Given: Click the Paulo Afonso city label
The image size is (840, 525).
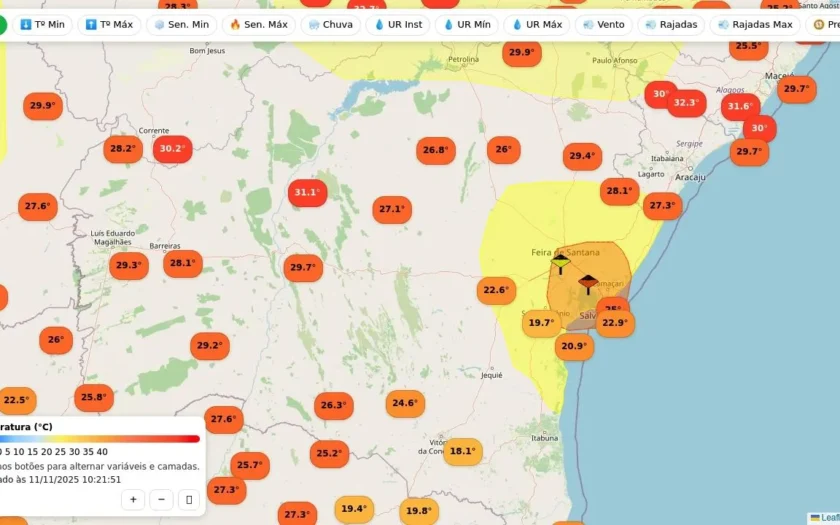Looking at the screenshot, I should pos(615,61).
